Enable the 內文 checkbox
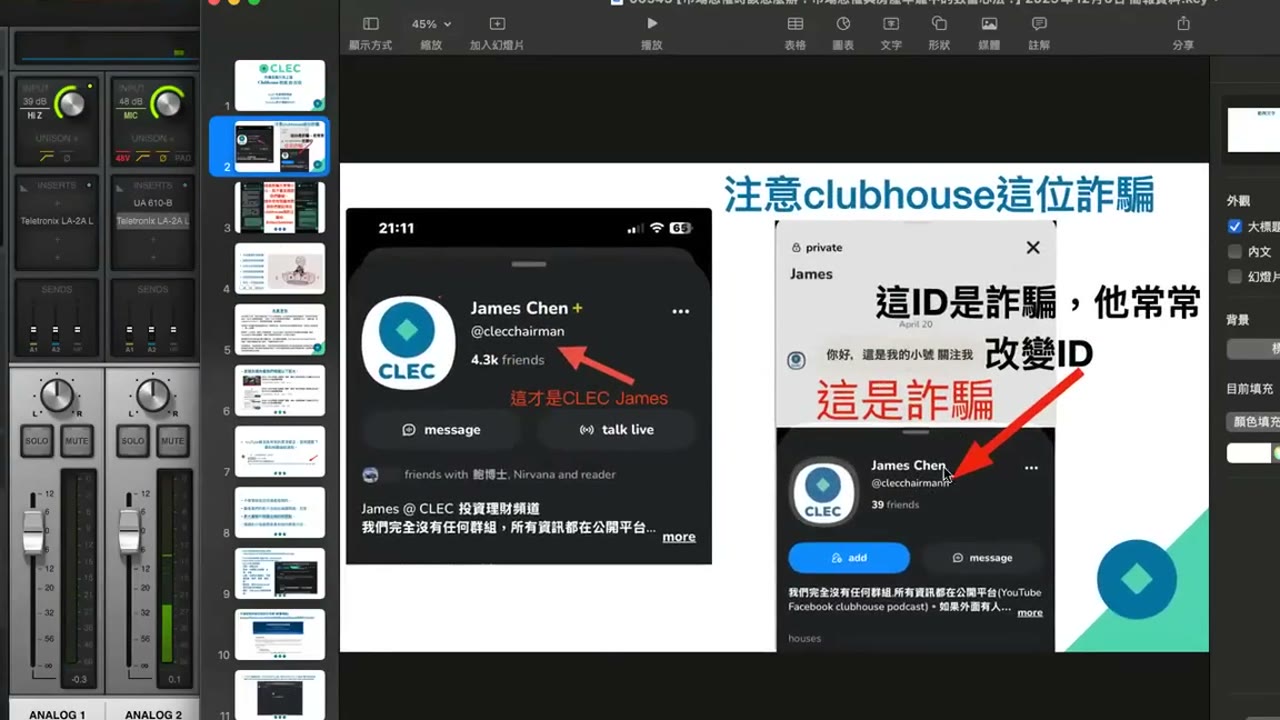1280x720 pixels. click(x=1235, y=252)
